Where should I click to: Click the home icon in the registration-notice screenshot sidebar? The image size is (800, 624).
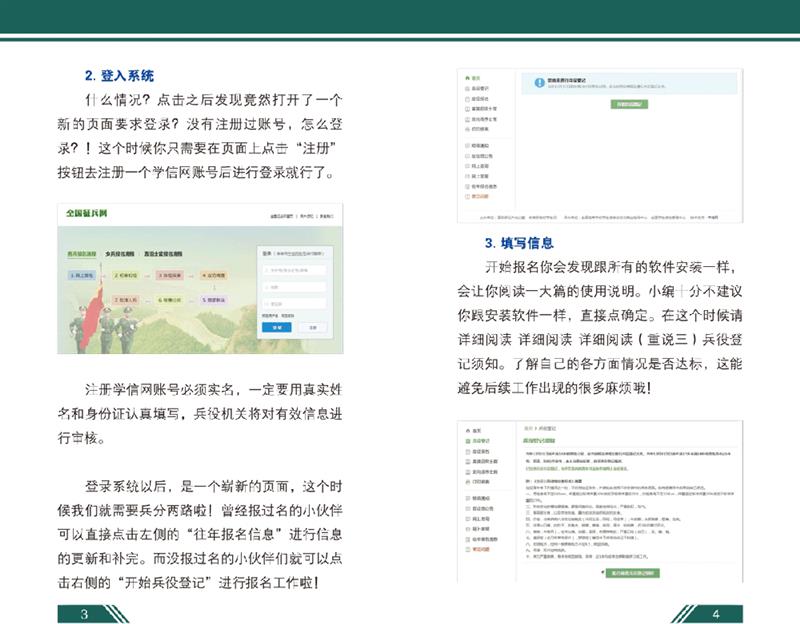468,431
